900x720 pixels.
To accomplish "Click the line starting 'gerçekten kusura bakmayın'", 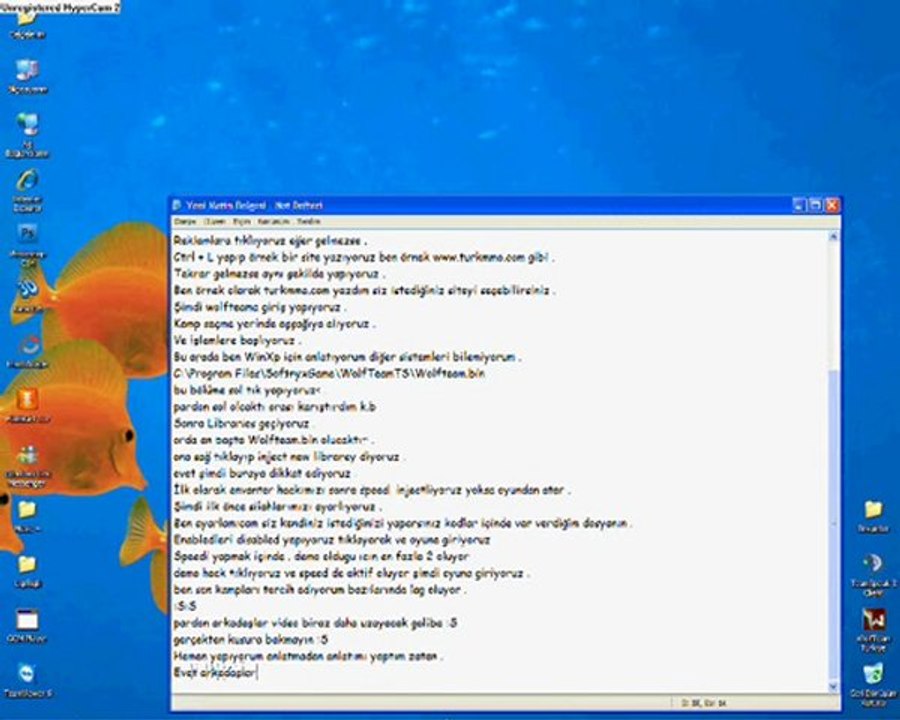I will (x=250, y=640).
